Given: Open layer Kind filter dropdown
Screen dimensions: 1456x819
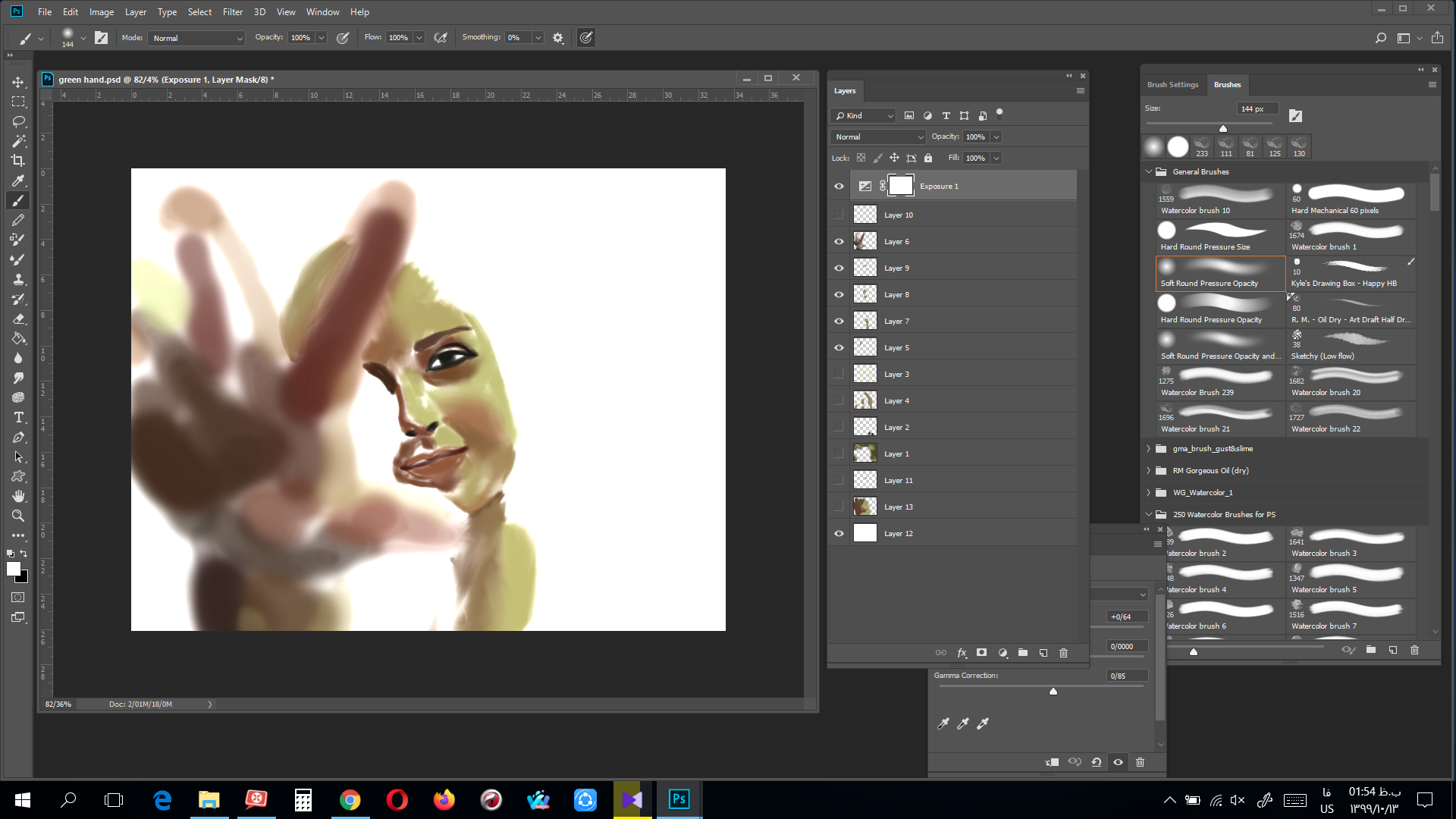Looking at the screenshot, I should tap(864, 116).
